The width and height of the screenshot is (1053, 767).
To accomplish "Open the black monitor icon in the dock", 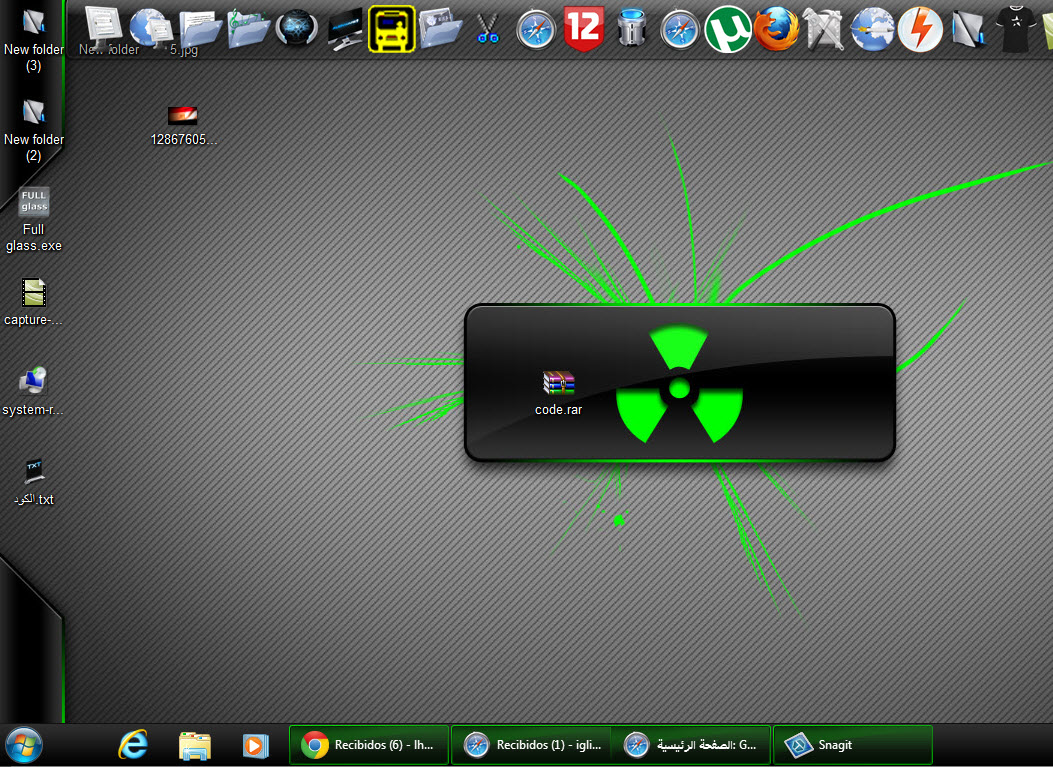I will pos(345,30).
